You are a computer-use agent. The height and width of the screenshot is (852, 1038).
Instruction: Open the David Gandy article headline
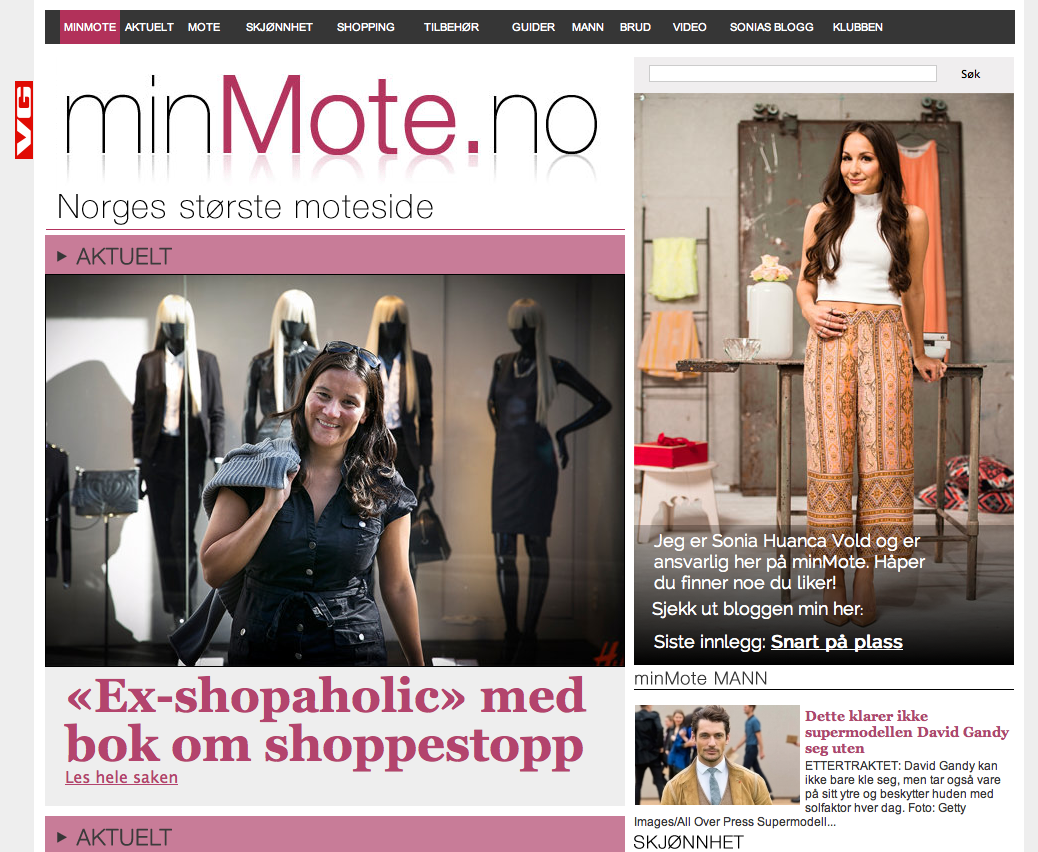(906, 732)
